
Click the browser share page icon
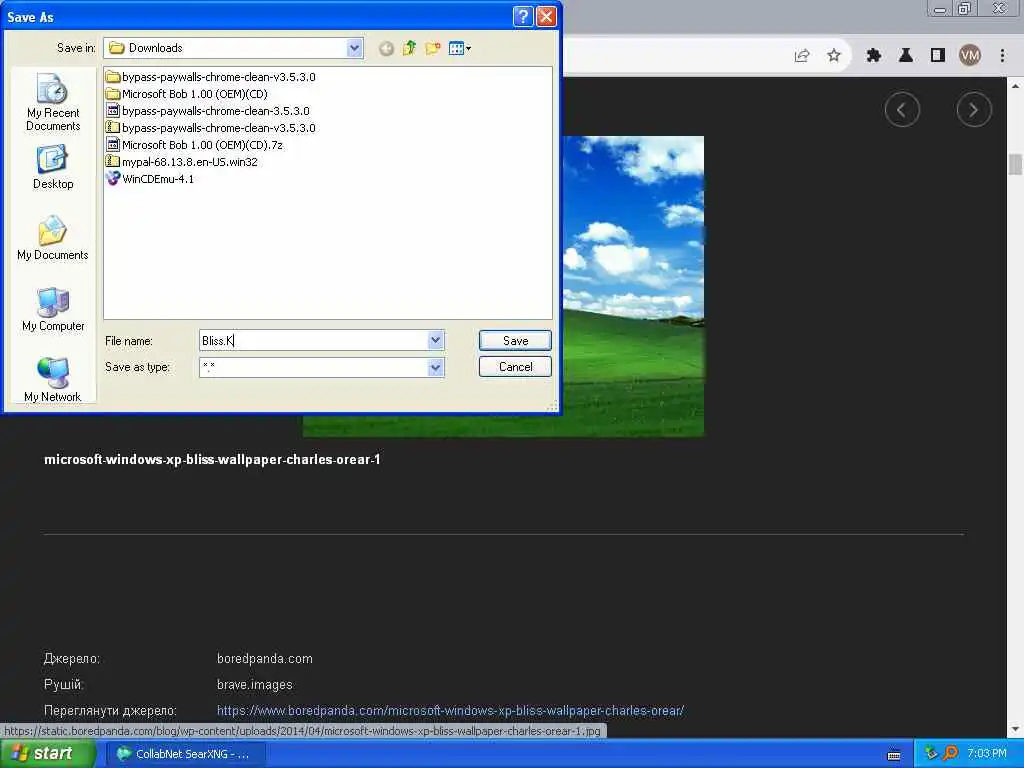802,56
